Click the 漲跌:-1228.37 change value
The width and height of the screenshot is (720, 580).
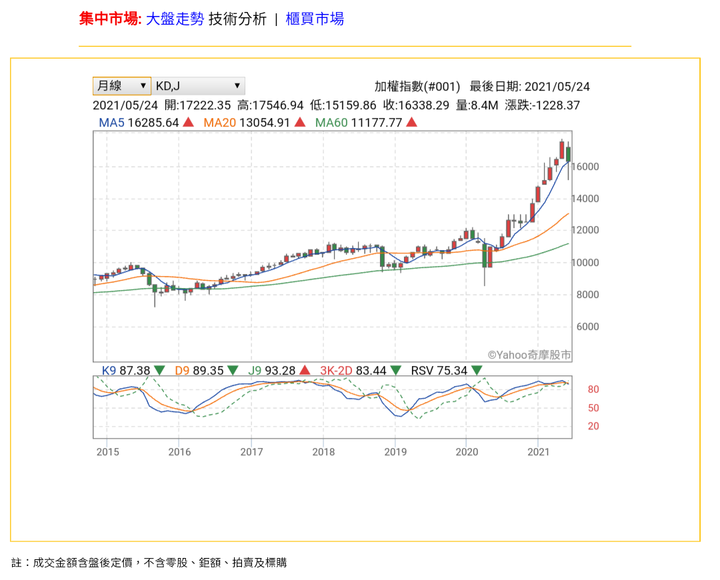coord(542,105)
